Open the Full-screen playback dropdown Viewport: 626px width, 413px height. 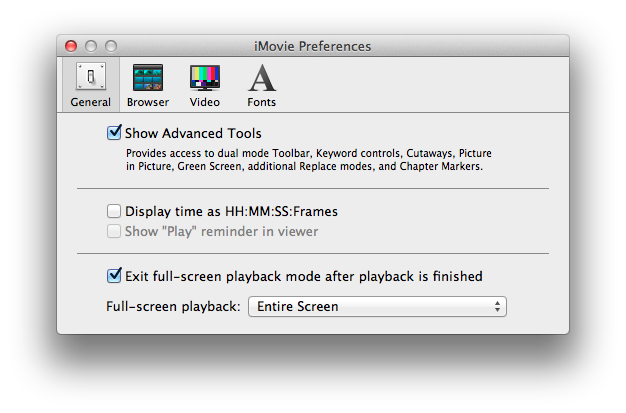tap(377, 306)
